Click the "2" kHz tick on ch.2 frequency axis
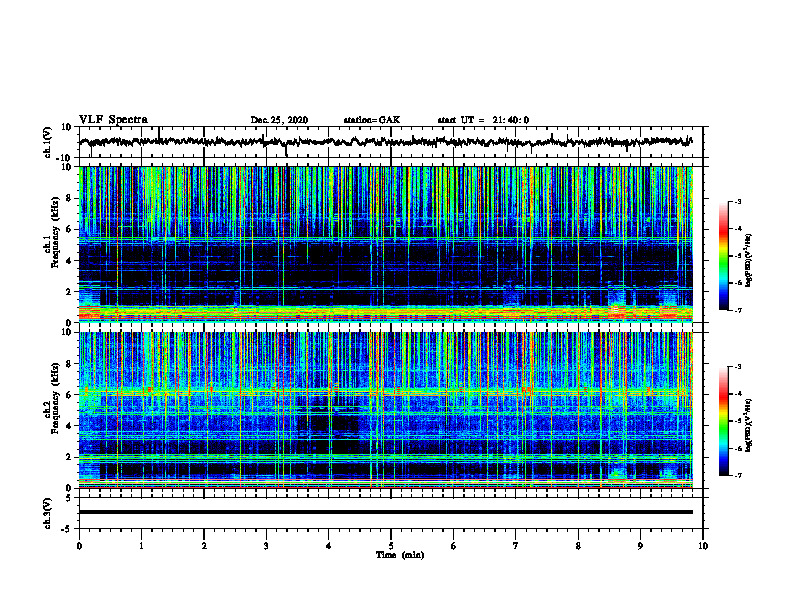The image size is (792, 612). click(x=70, y=457)
